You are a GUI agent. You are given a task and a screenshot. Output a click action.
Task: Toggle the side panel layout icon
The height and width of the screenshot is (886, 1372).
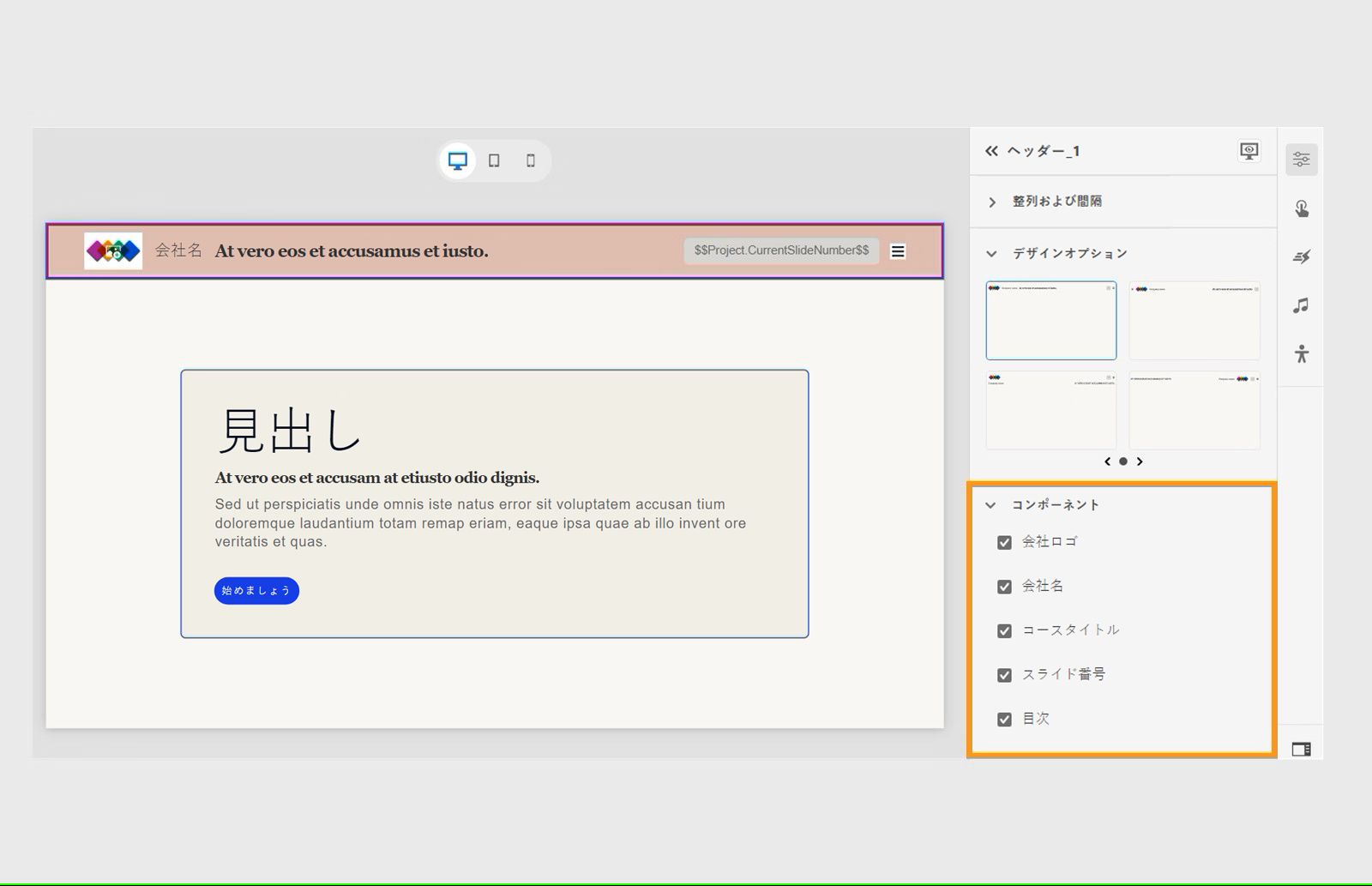tap(1301, 750)
